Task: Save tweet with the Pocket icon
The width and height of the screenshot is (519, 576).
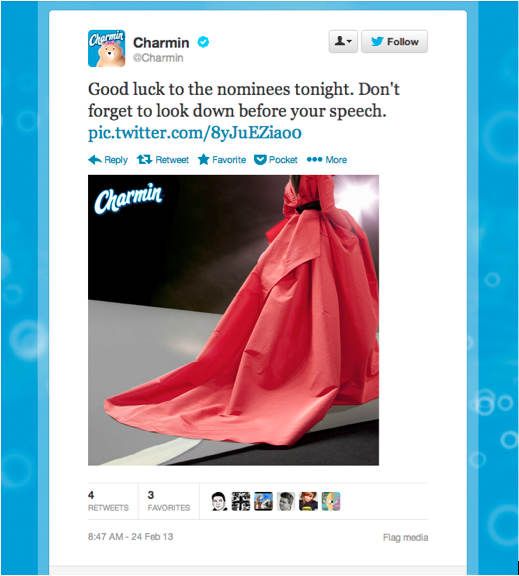Action: point(260,160)
